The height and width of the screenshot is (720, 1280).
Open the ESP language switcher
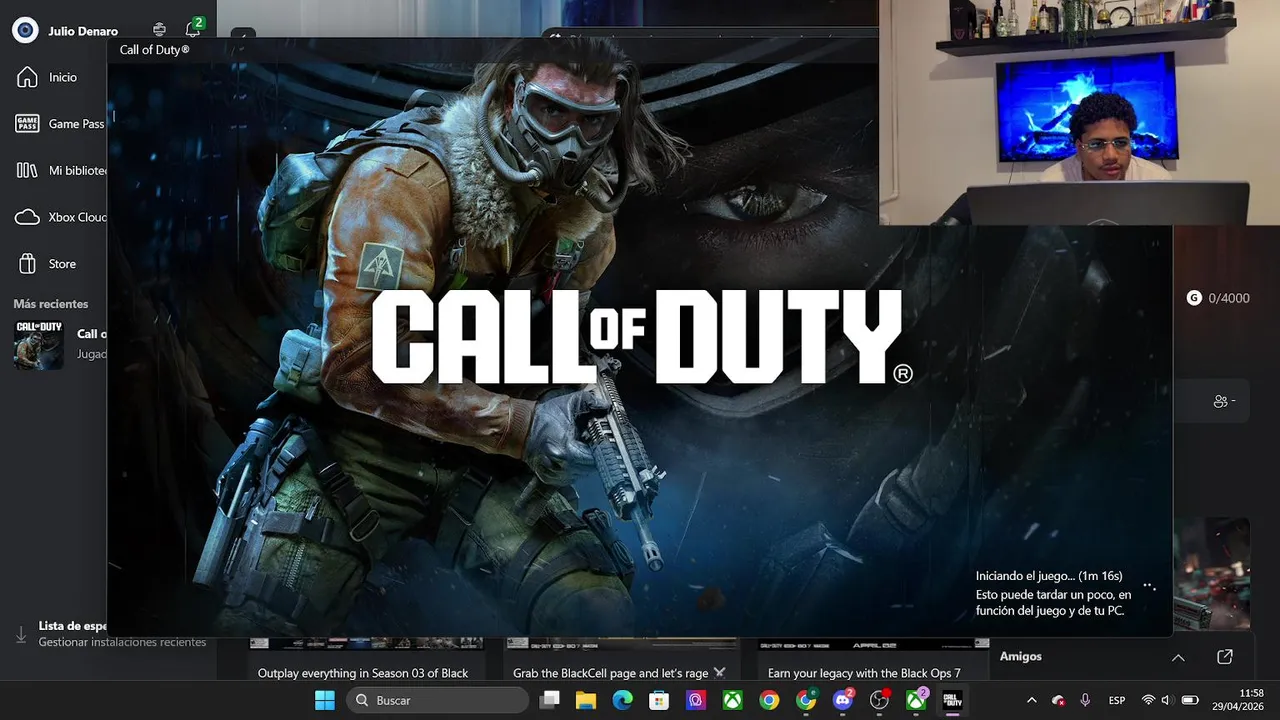pos(1117,700)
